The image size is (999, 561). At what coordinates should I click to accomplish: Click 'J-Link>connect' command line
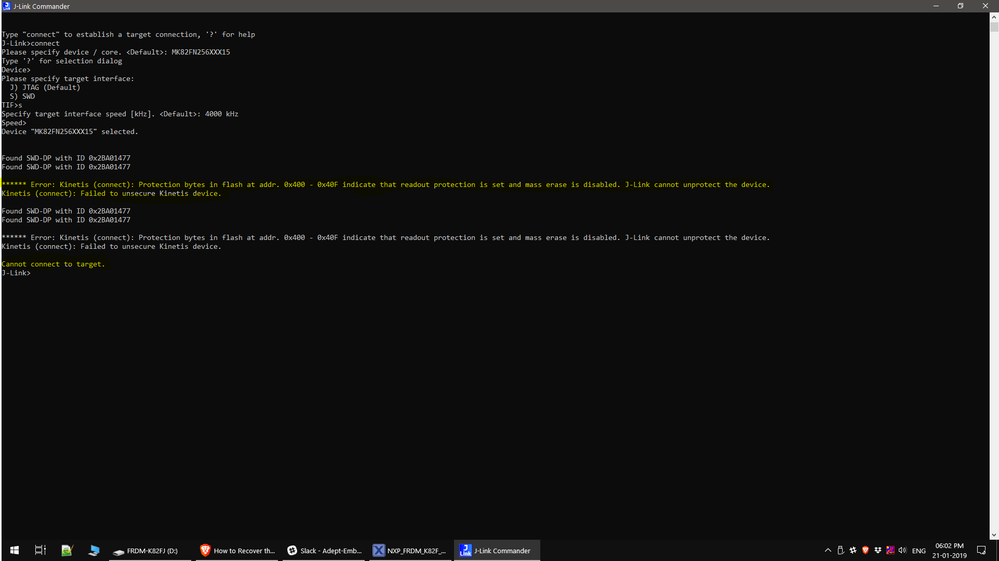pos(30,43)
